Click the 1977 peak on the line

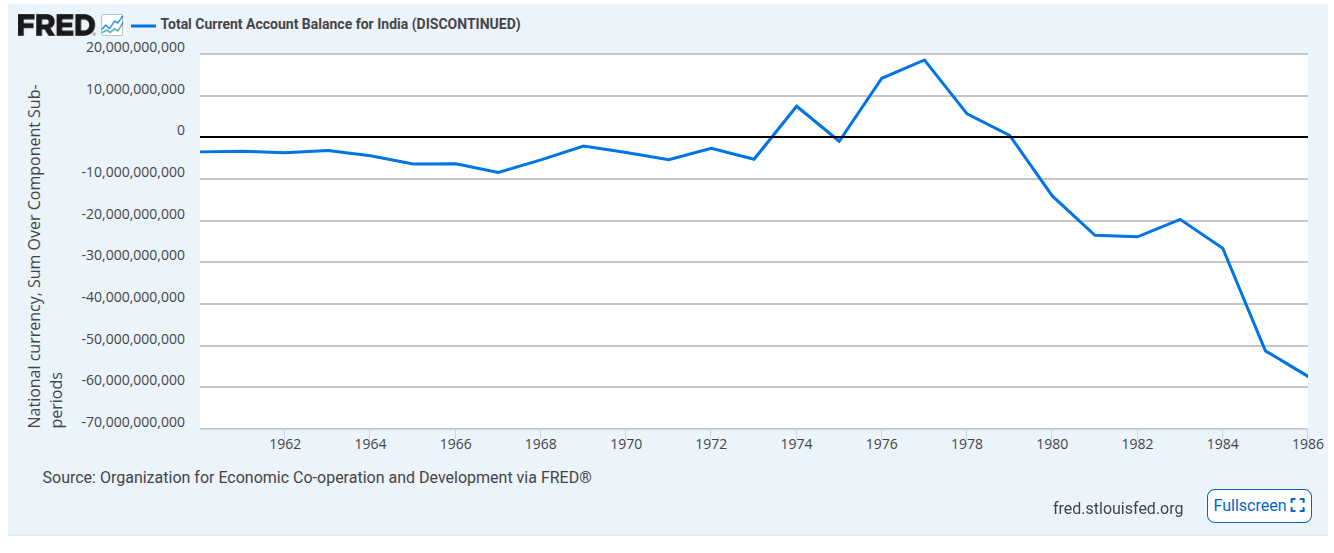coord(924,60)
